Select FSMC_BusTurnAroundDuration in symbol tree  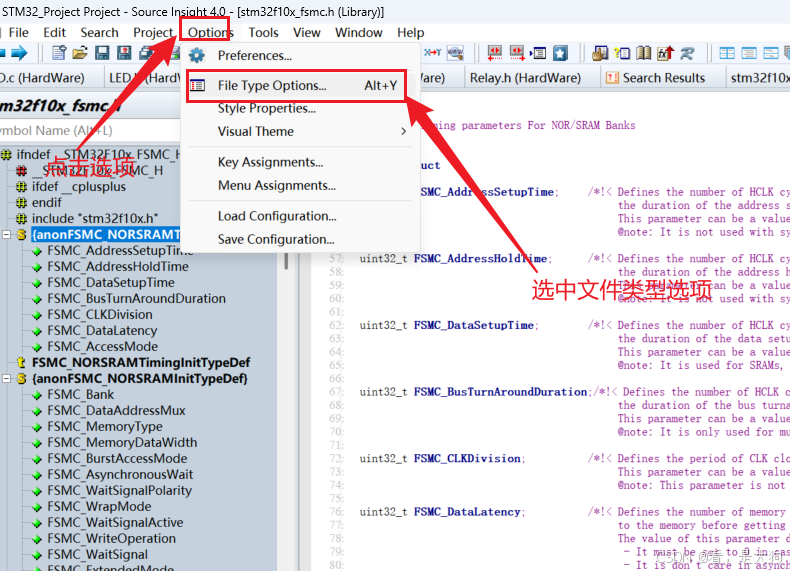(137, 299)
